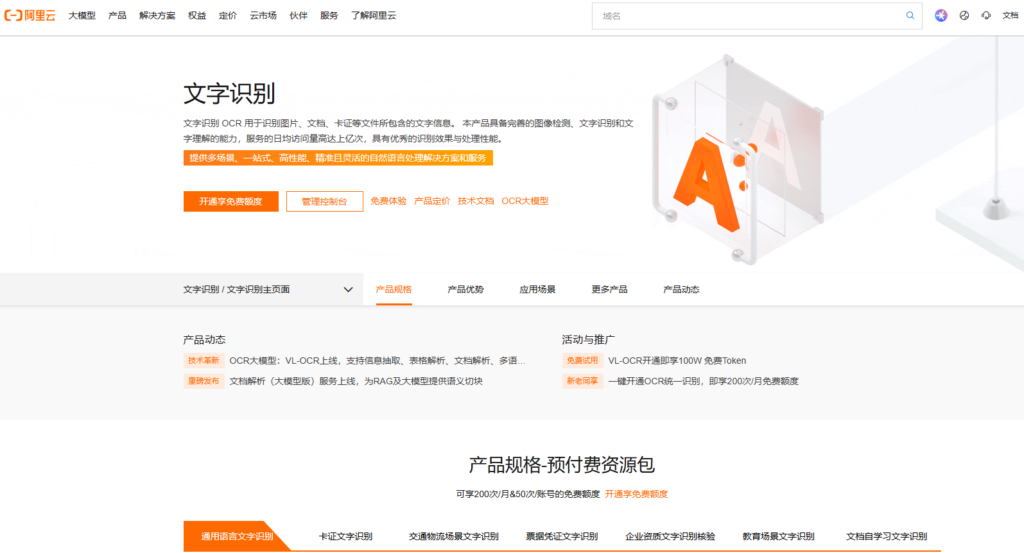This screenshot has height=553, width=1024.
Task: Select the 交通物流场景文字识别 tab
Action: pyautogui.click(x=454, y=536)
